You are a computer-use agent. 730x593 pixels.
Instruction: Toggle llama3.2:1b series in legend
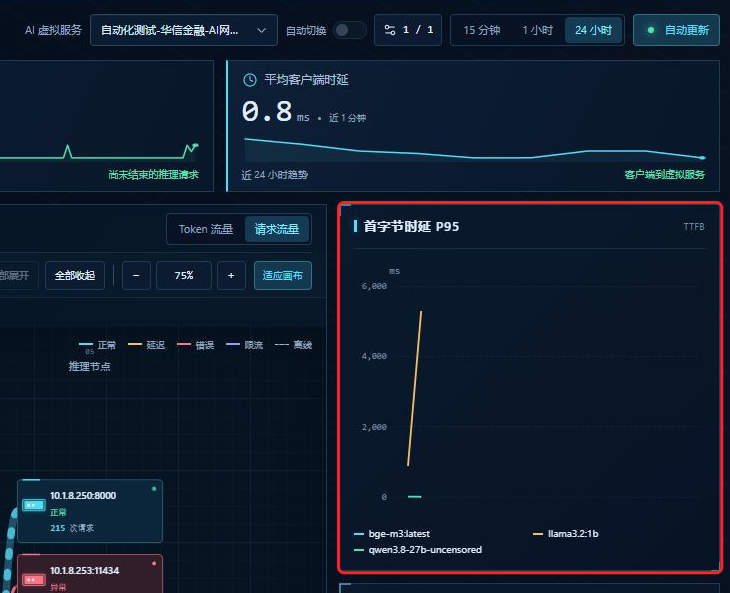click(x=566, y=534)
